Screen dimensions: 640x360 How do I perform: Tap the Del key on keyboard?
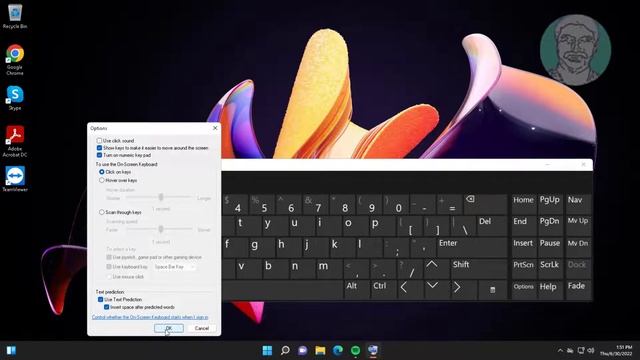[492, 225]
